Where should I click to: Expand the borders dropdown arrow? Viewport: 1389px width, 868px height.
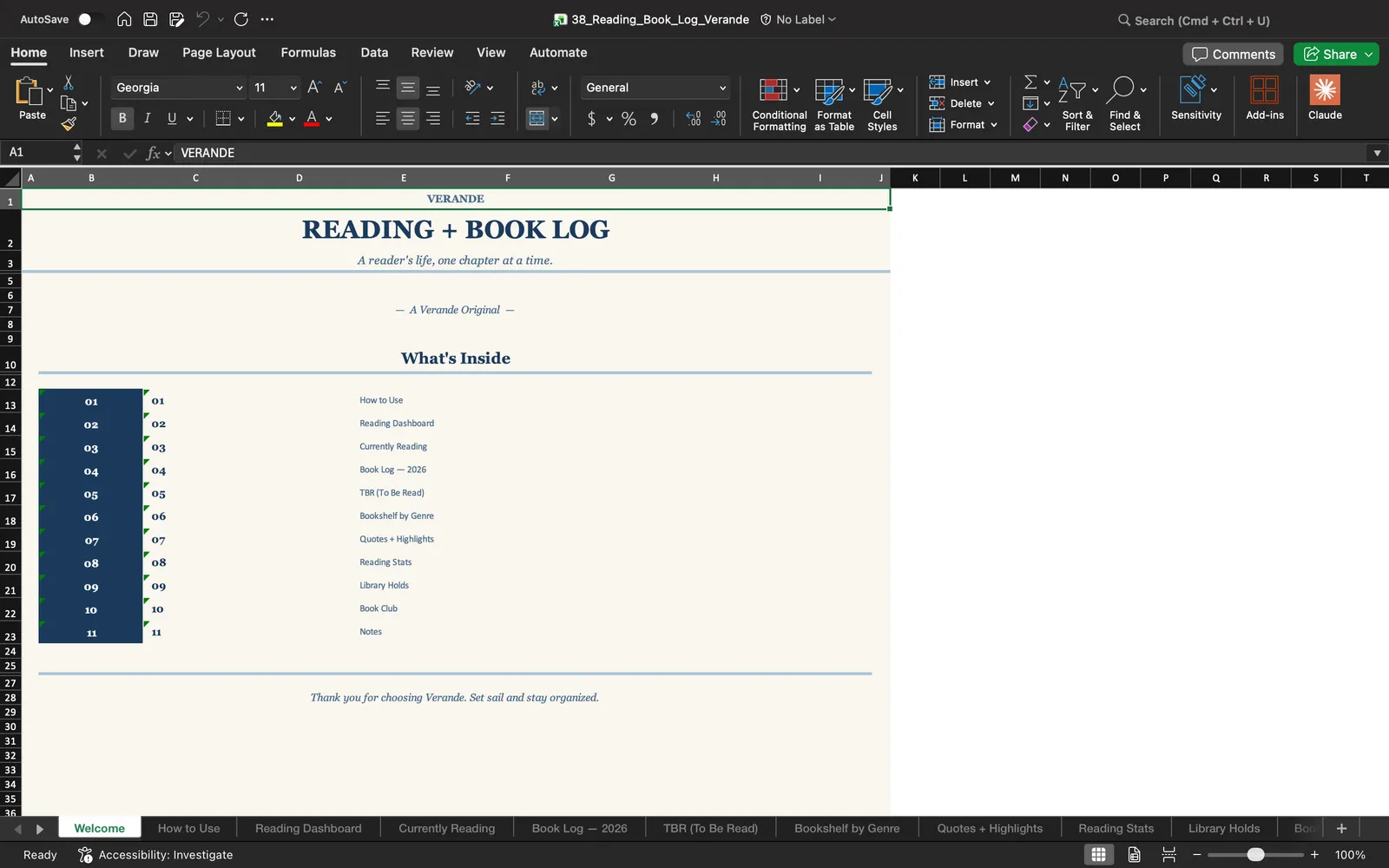click(x=241, y=118)
